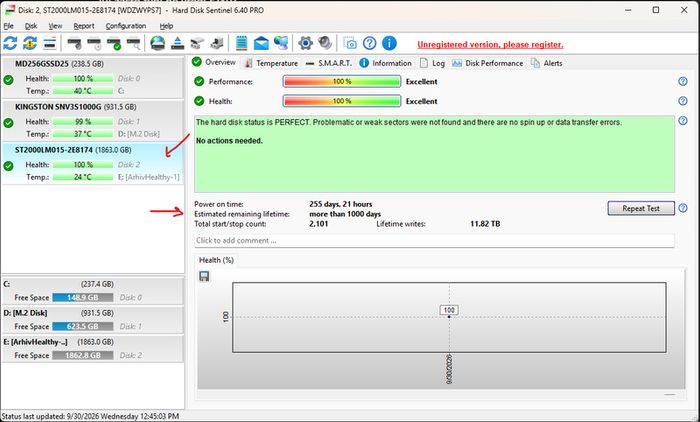Click the C: free space 148.9 GB bar
Screen dimensions: 700x422
[83, 297]
